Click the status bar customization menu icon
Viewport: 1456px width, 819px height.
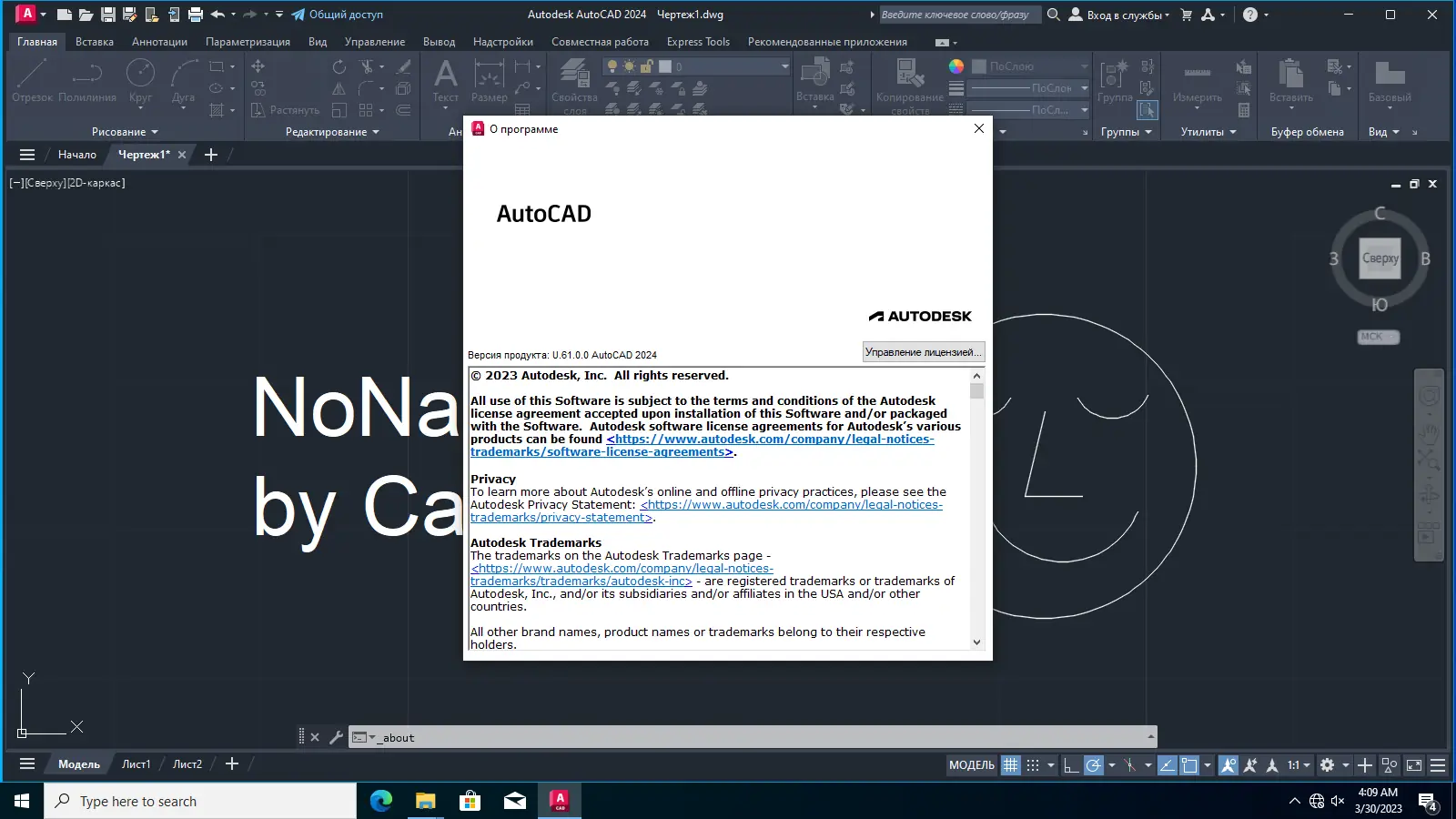(1438, 765)
